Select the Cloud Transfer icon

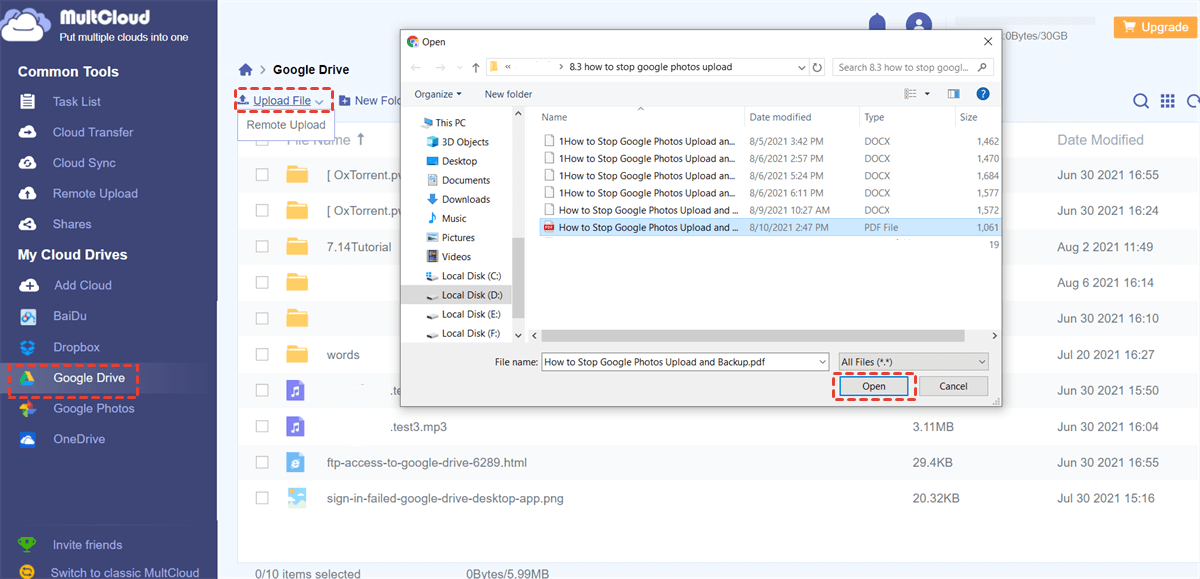(x=29, y=132)
